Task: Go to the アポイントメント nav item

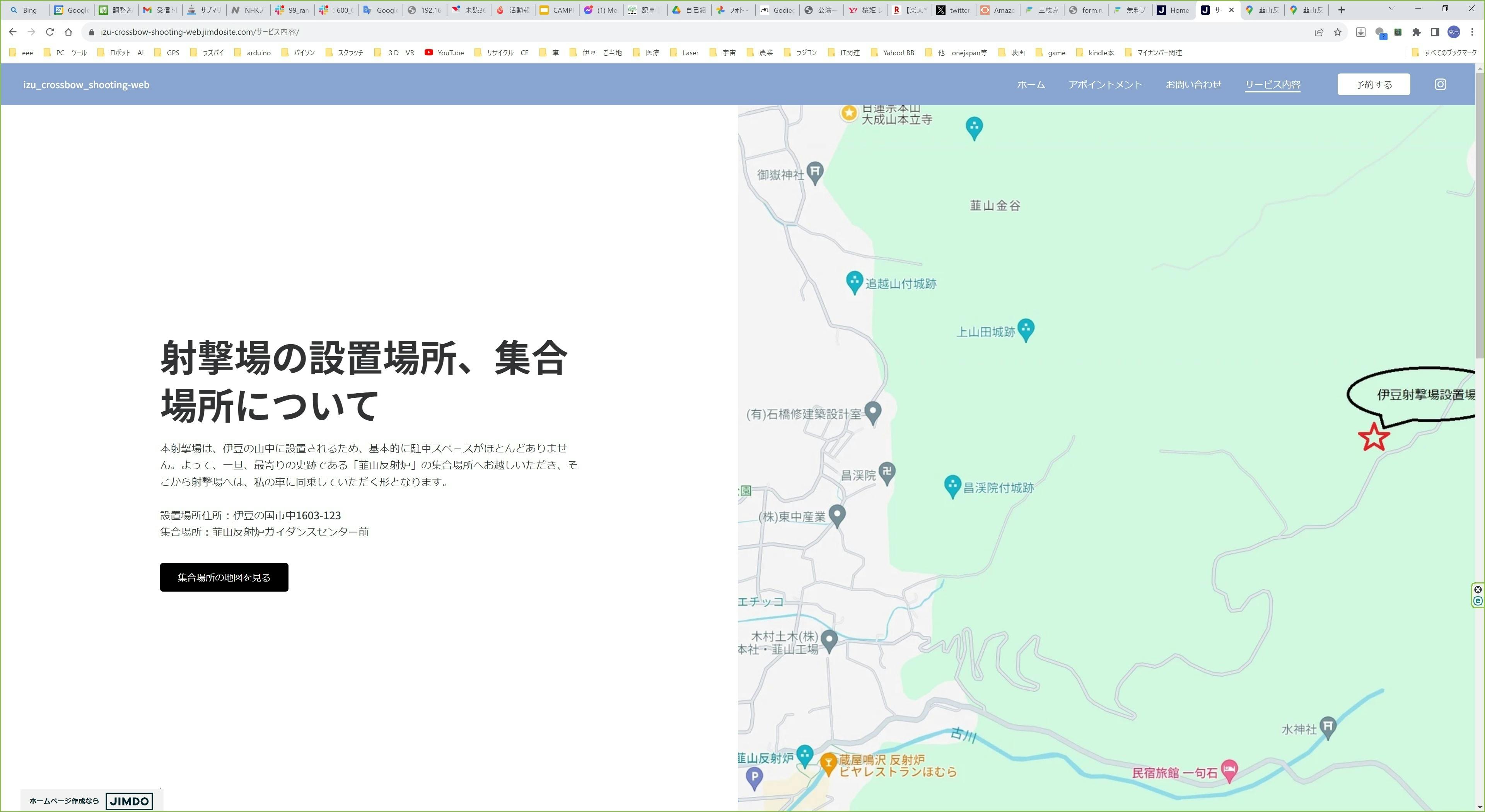Action: 1105,85
